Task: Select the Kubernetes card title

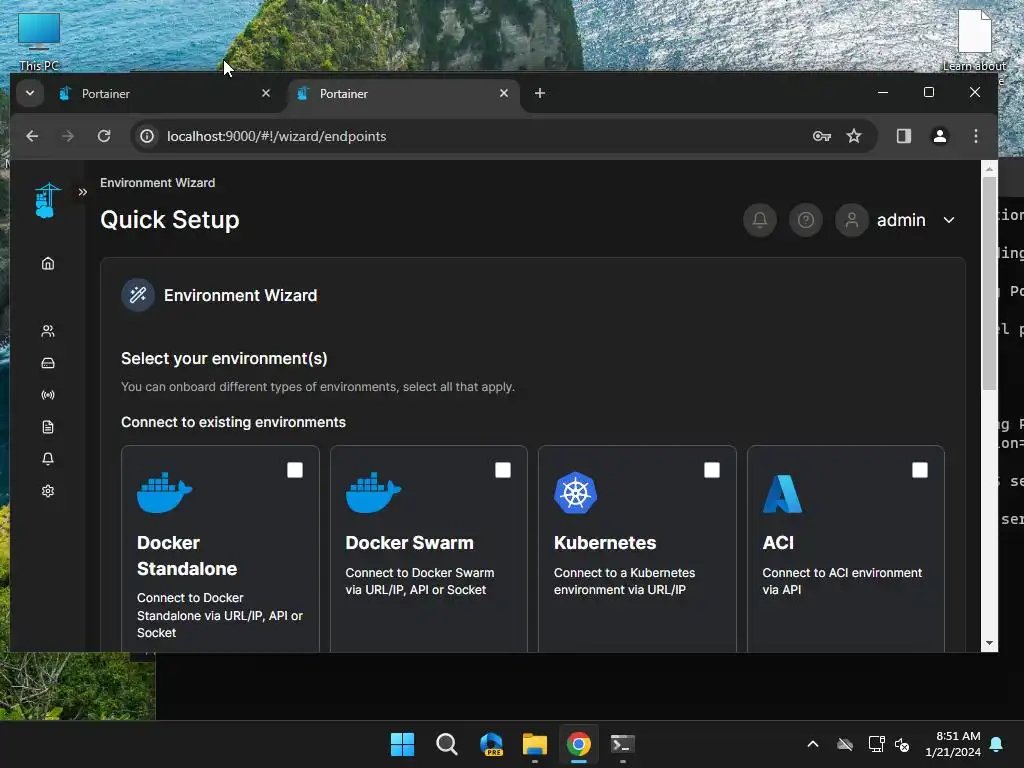Action: [605, 543]
